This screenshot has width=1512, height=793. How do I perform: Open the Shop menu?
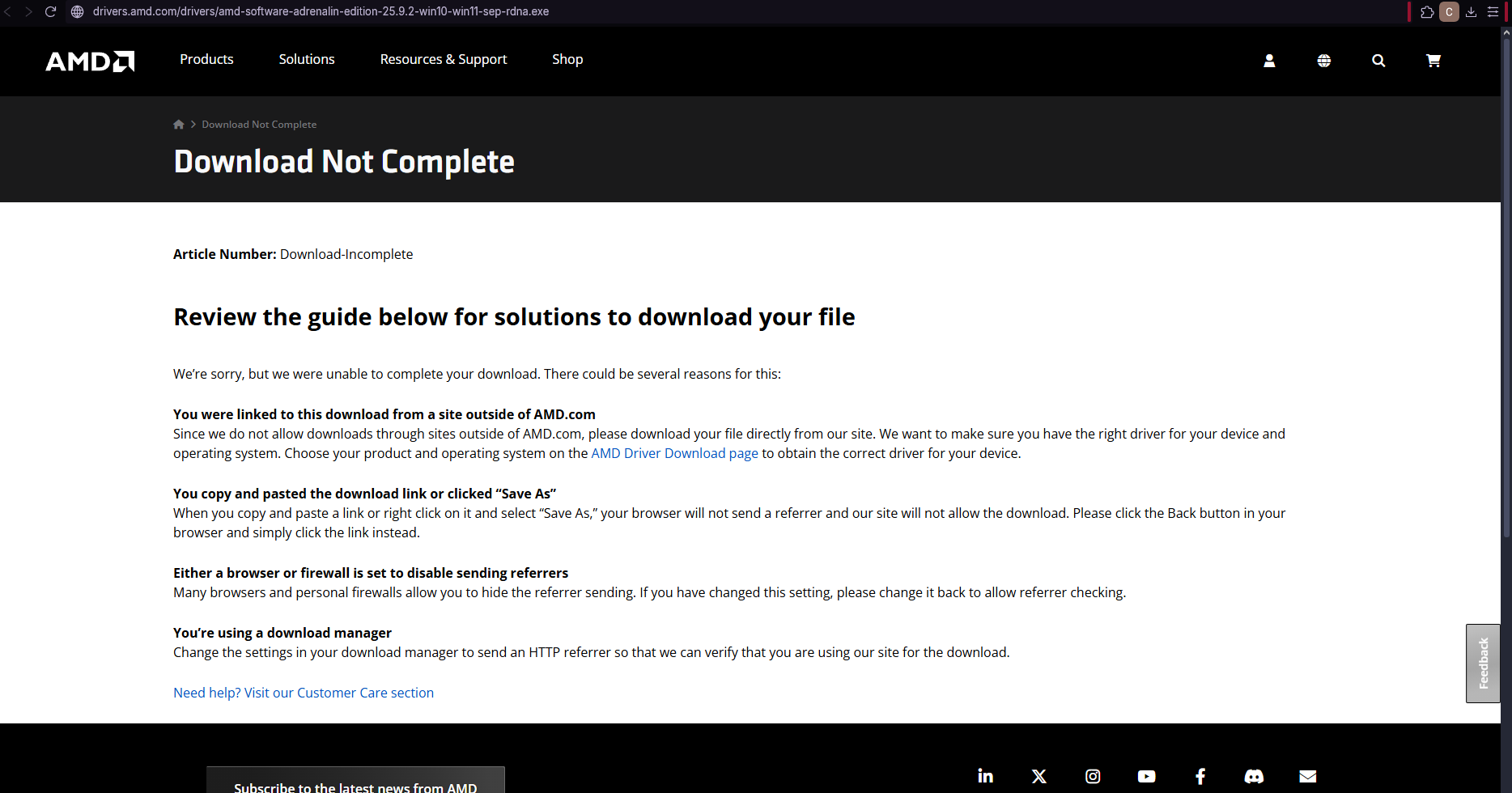567,59
